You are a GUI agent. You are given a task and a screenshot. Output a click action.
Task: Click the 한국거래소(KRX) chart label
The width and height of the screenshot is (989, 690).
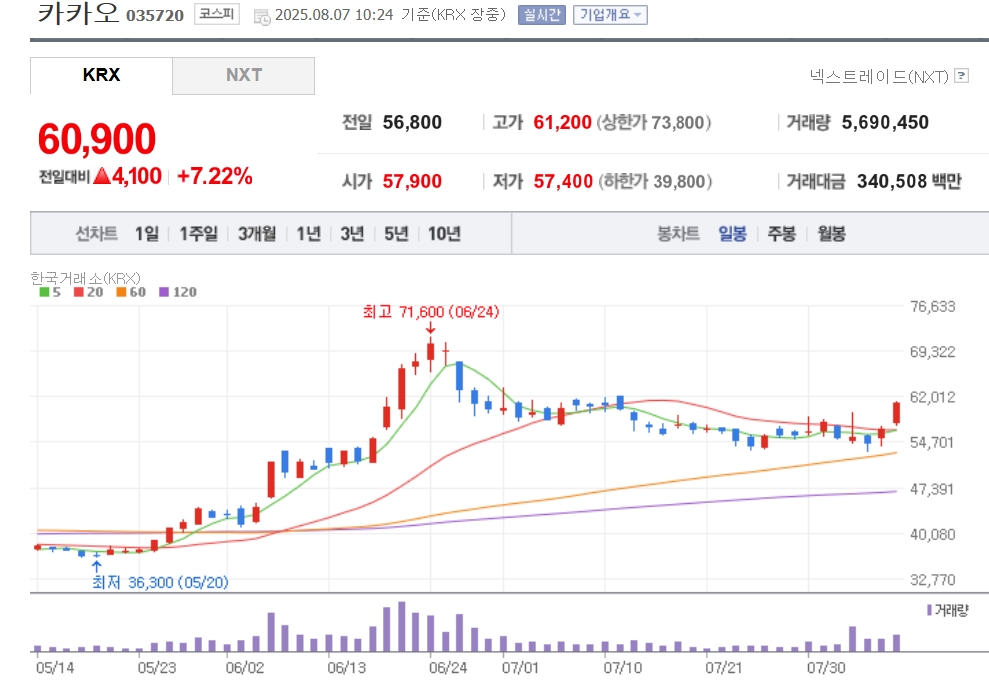85,278
